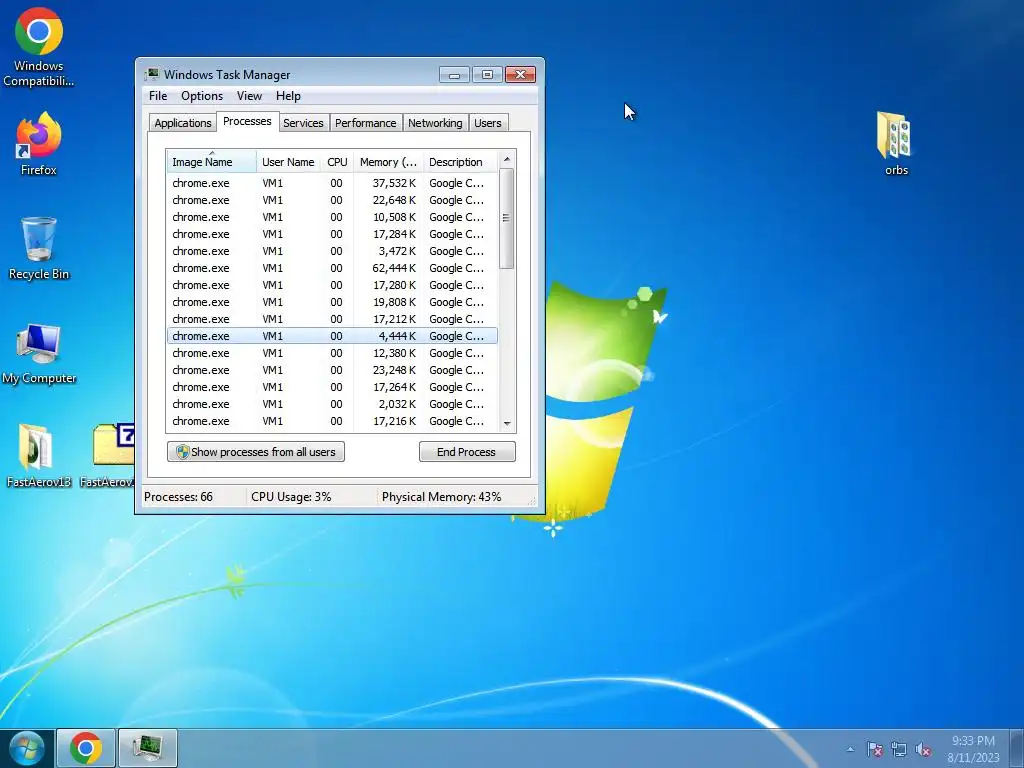Viewport: 1024px width, 768px height.
Task: Click the End Process button
Action: coord(467,452)
